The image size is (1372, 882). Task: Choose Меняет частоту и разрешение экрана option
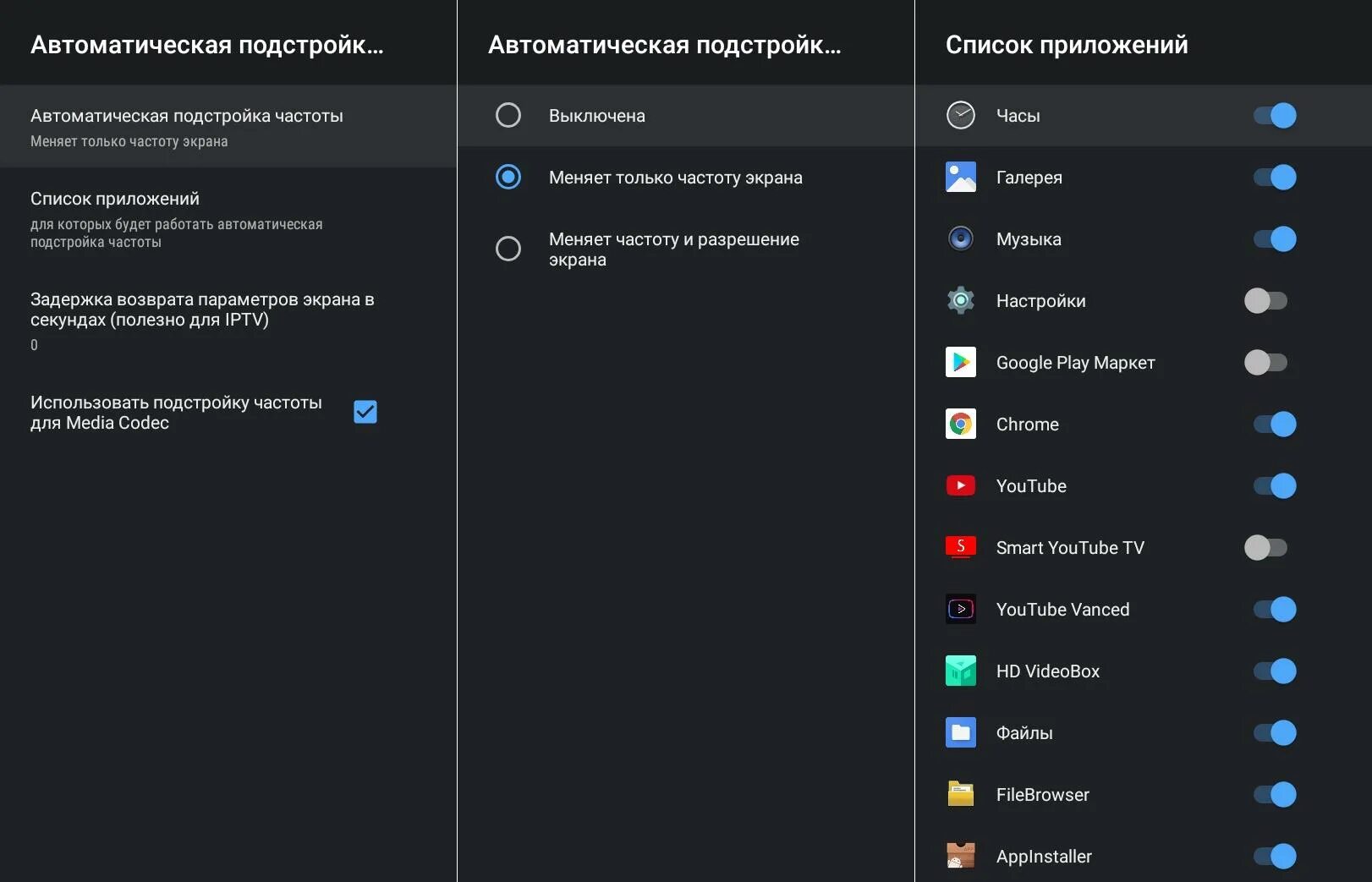508,249
